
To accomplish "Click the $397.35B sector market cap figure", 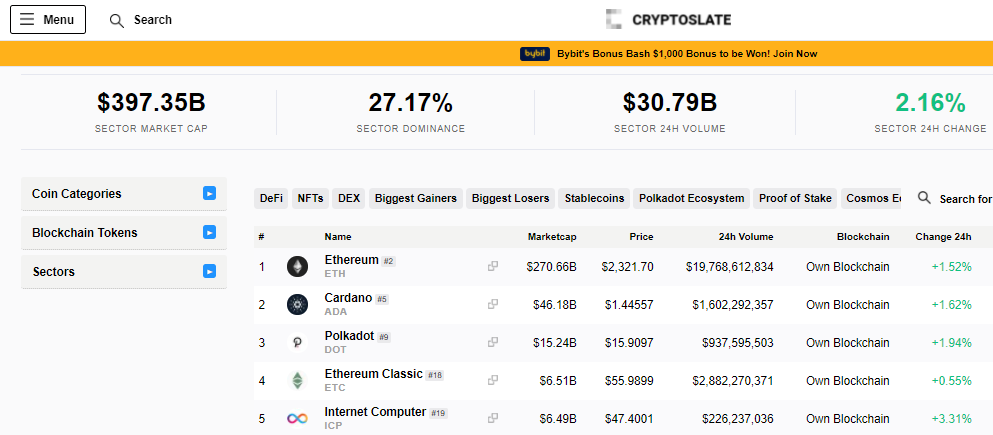I will 151,103.
